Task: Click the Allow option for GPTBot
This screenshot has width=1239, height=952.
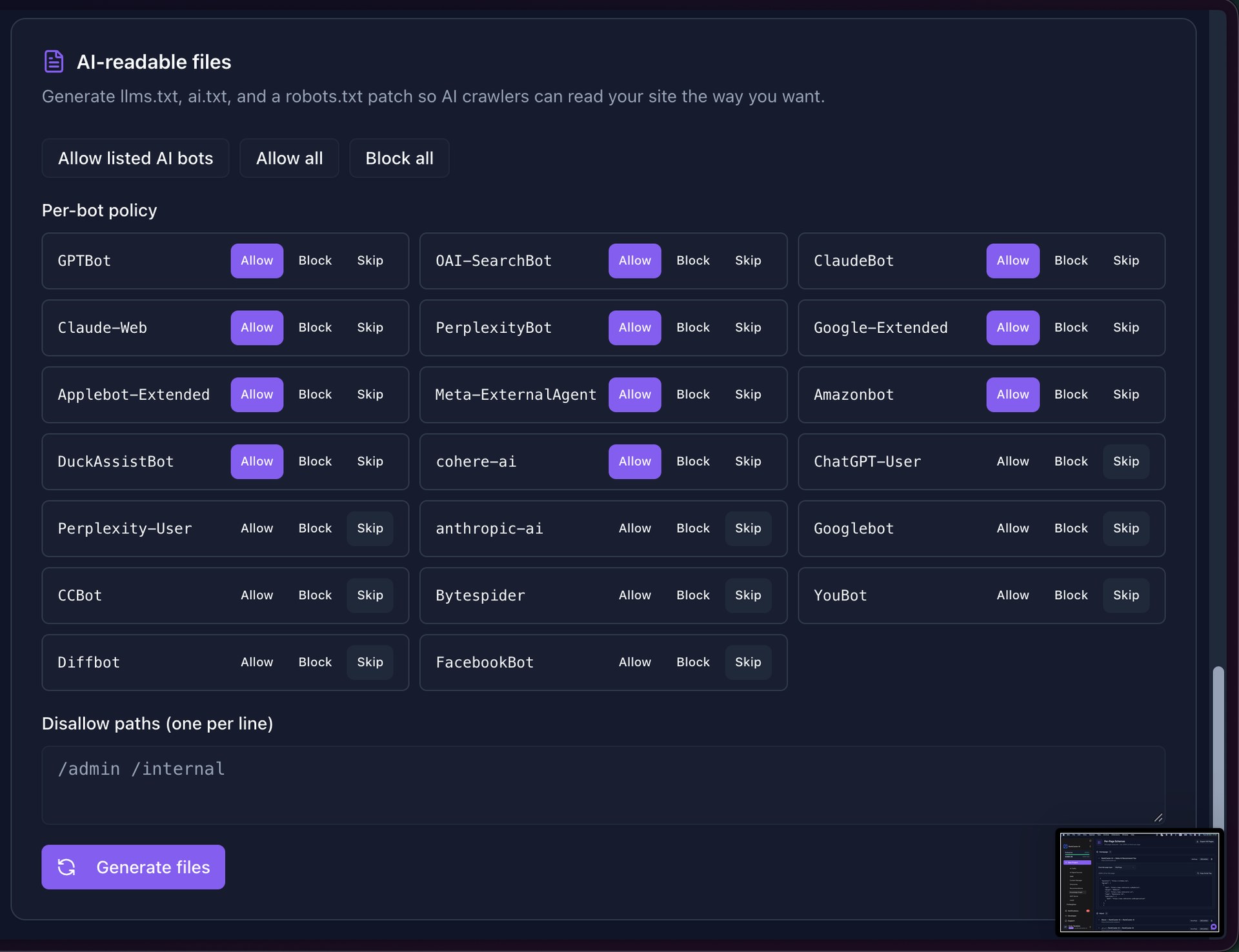Action: tap(257, 261)
